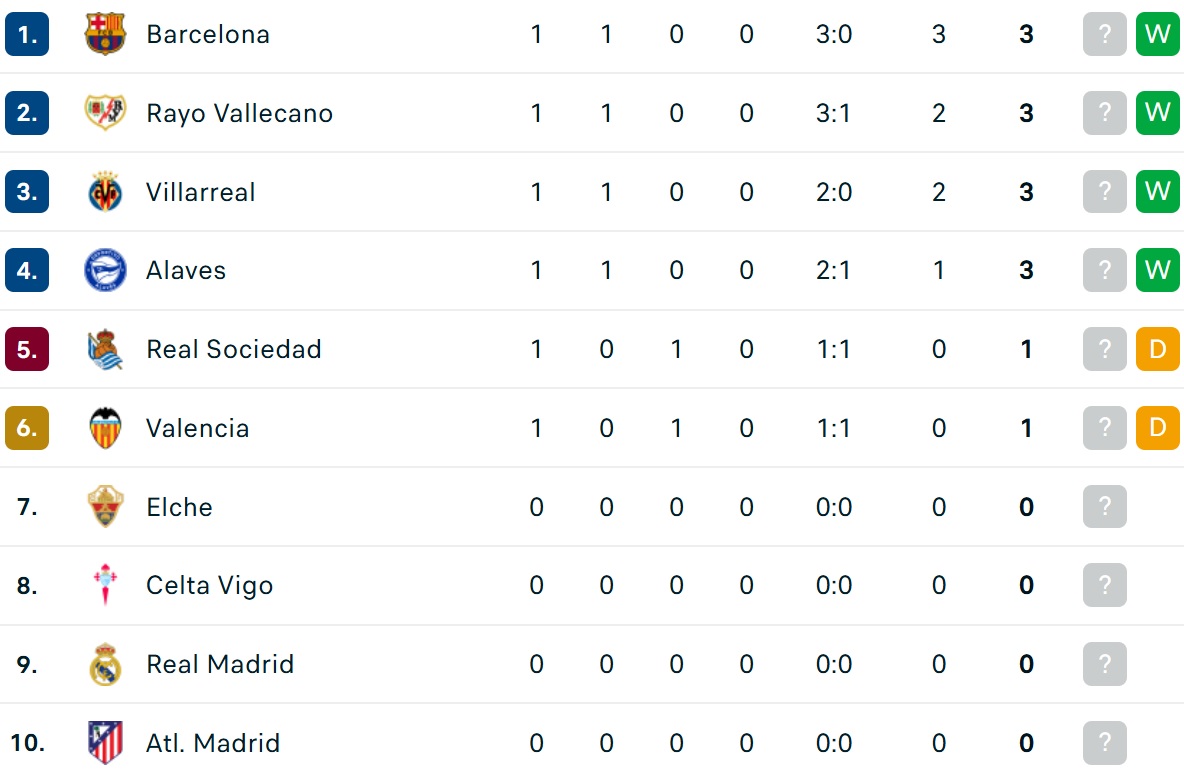Click the Rayo Vallecano club crest

pos(105,112)
